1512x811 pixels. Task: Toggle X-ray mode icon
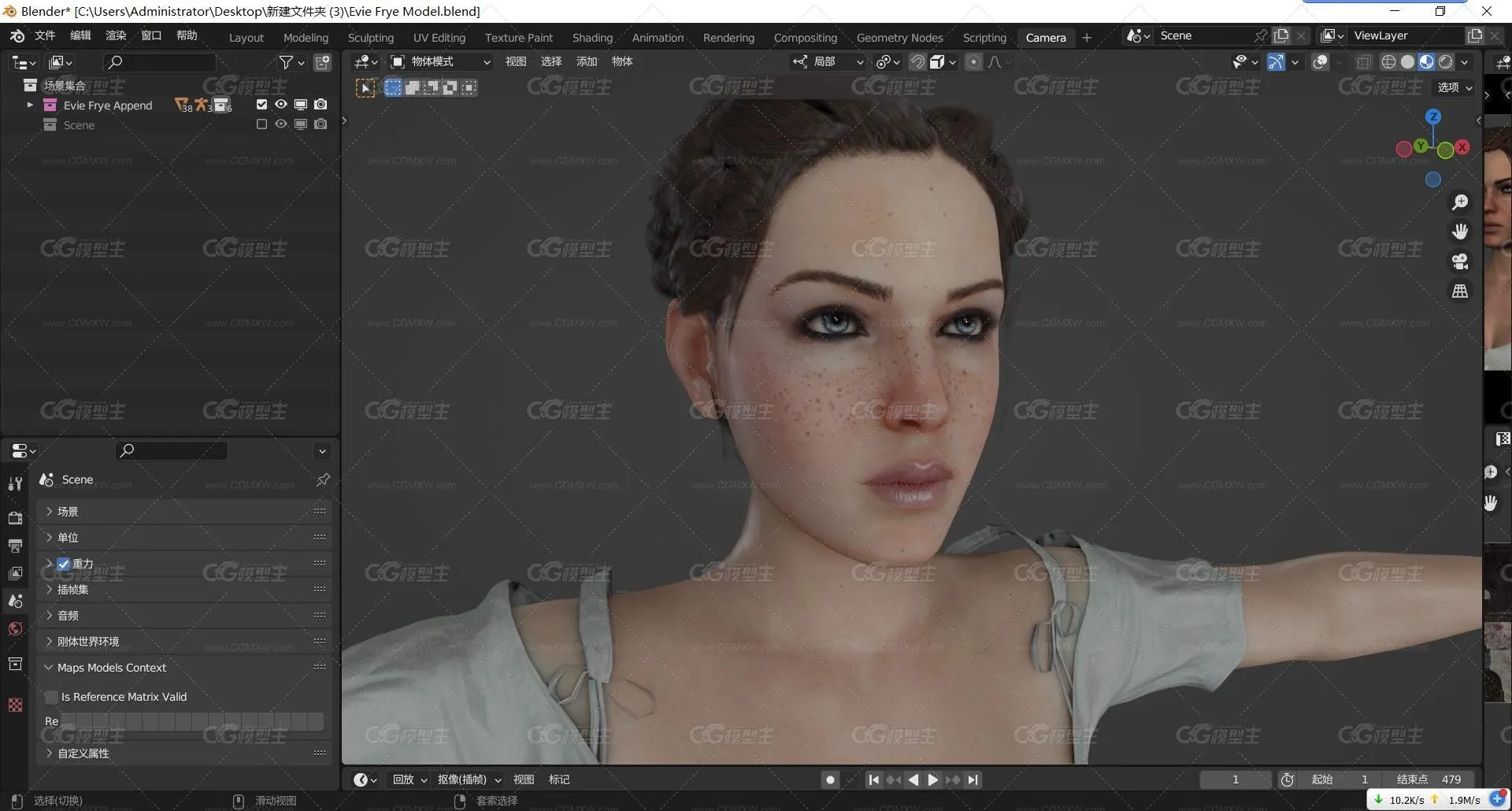[x=1364, y=62]
